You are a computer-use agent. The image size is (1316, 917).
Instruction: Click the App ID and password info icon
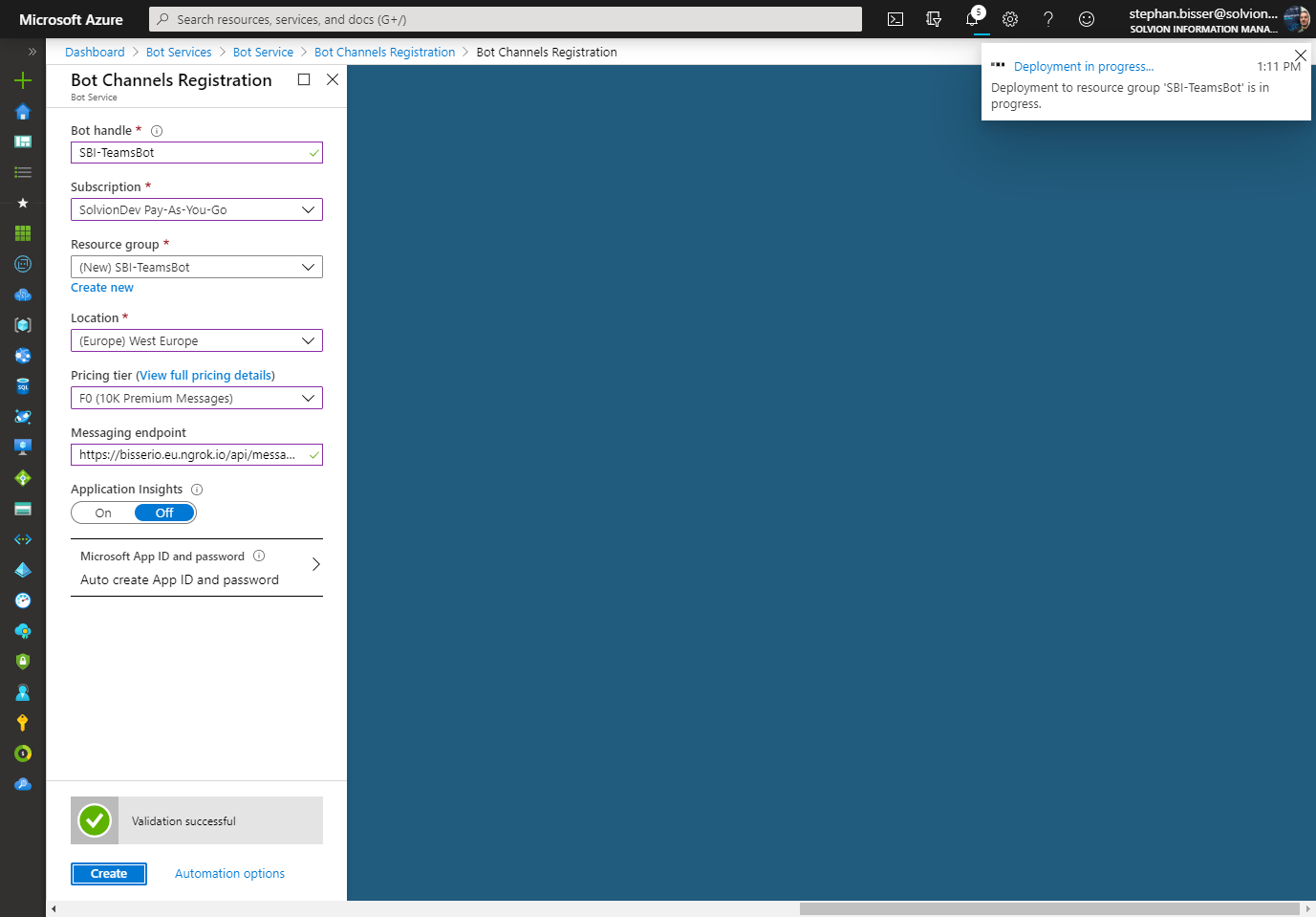259,556
